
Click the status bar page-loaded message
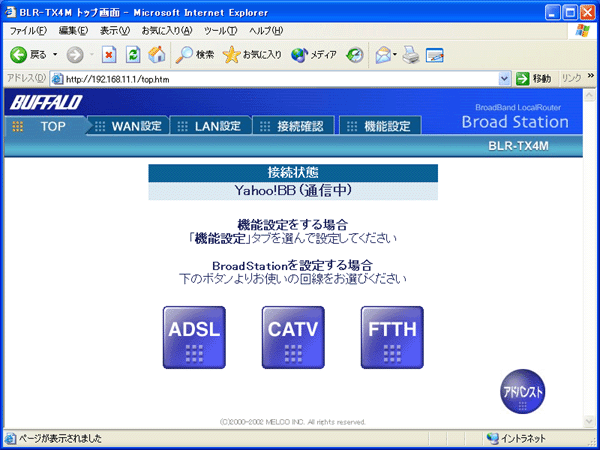click(x=60, y=439)
